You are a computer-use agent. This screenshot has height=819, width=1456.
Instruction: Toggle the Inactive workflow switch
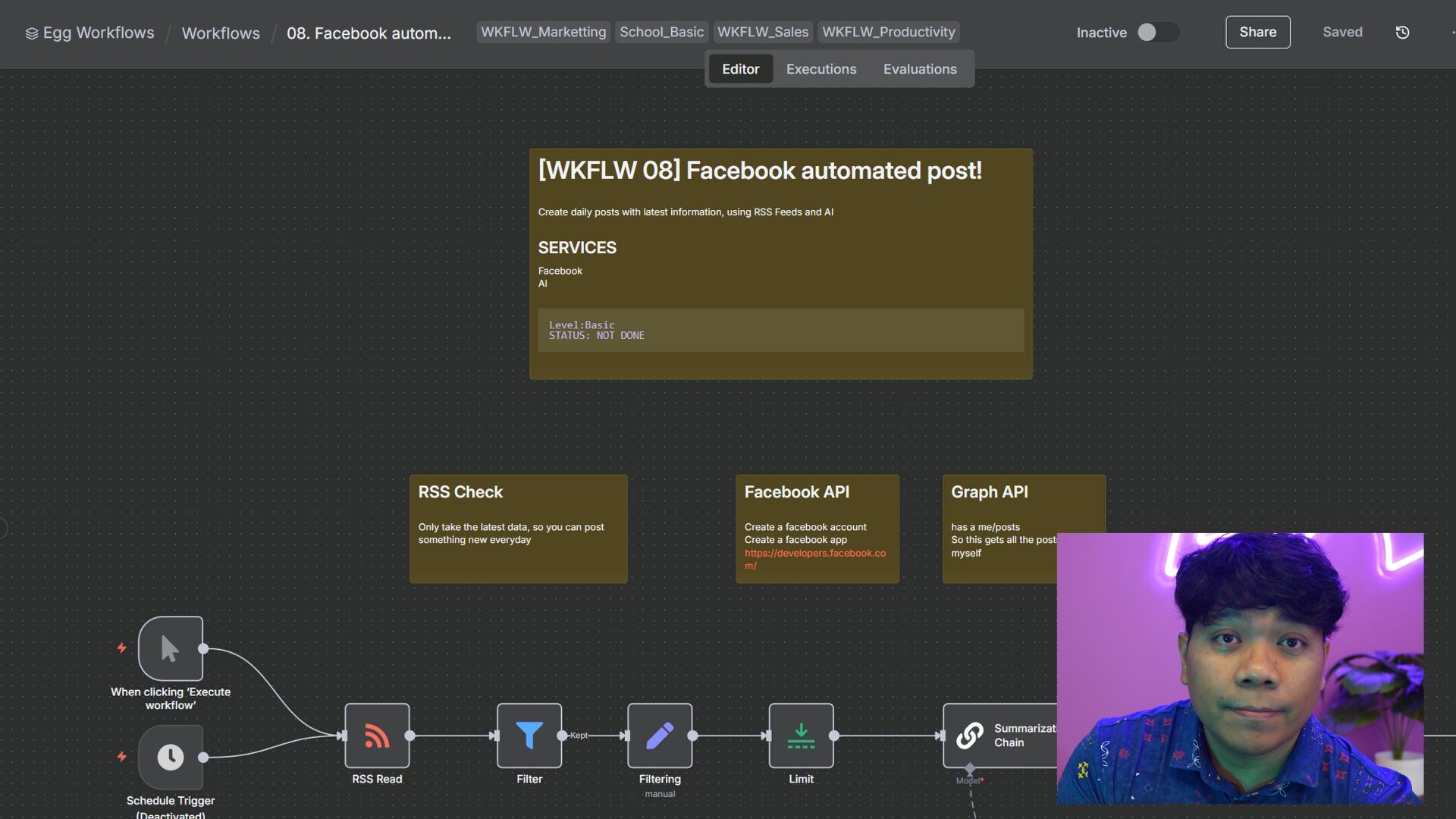click(1156, 32)
